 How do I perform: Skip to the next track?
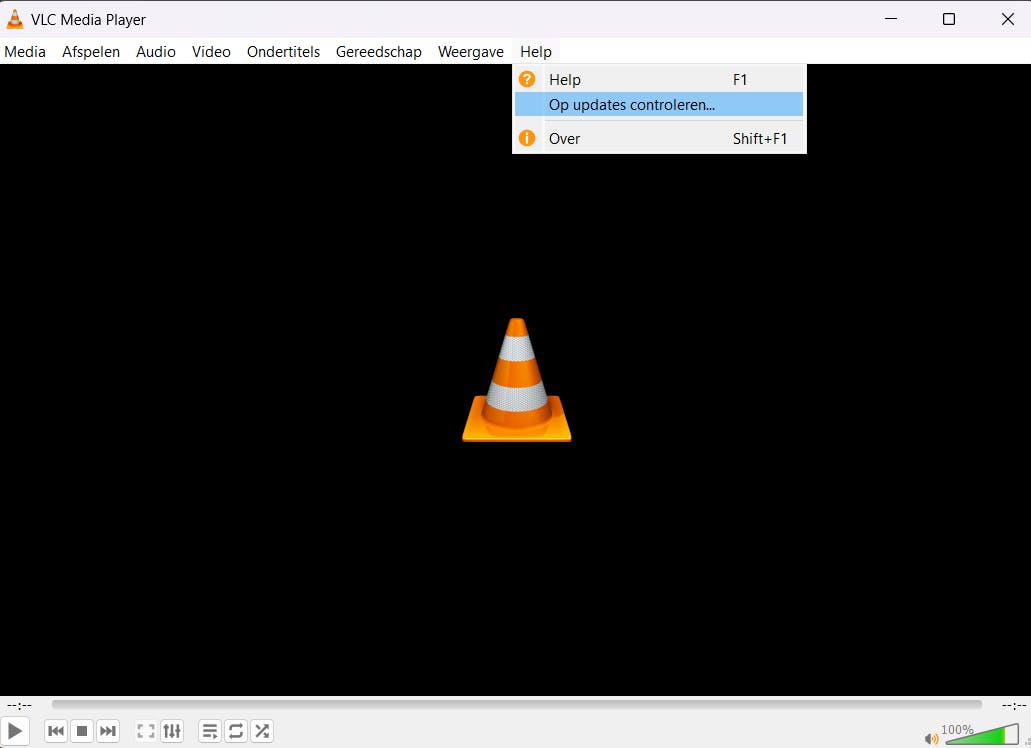(x=108, y=731)
